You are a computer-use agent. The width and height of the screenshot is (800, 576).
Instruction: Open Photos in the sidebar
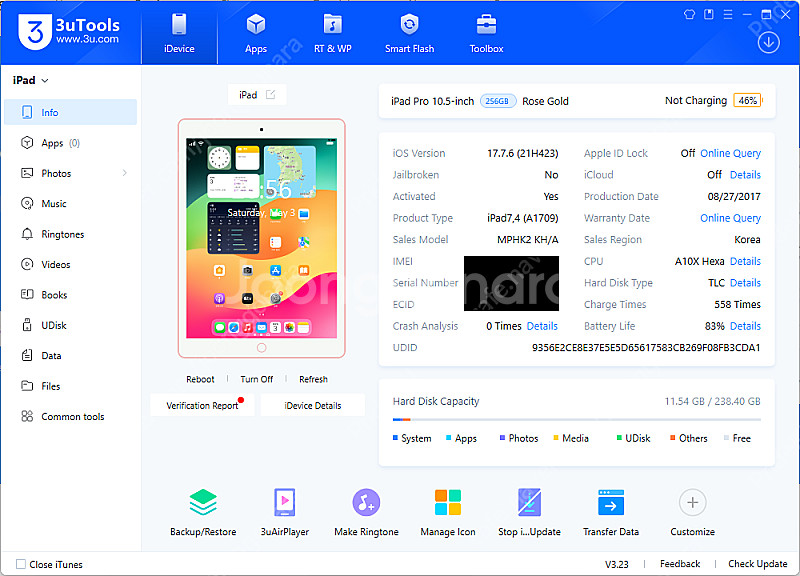click(x=70, y=173)
